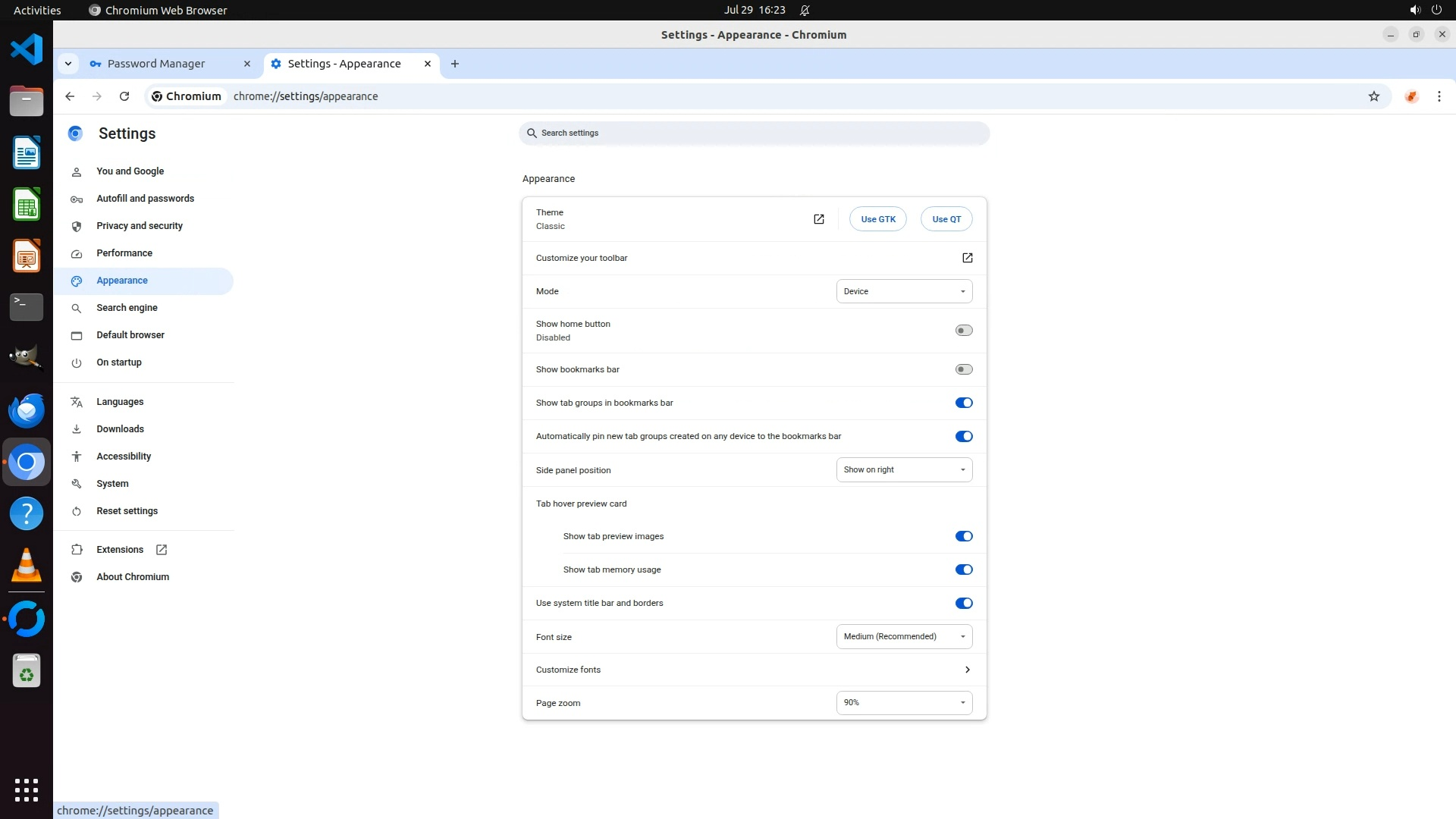Click the back navigation arrow
The image size is (1456, 819).
tap(70, 96)
